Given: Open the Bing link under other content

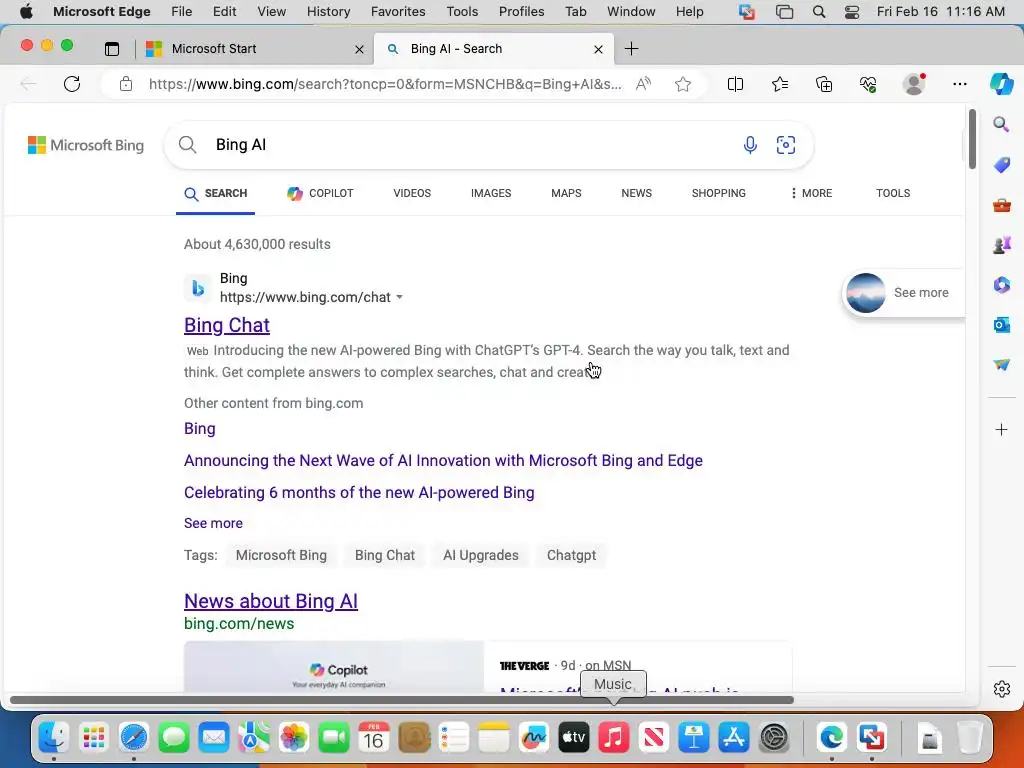Looking at the screenshot, I should [x=200, y=428].
